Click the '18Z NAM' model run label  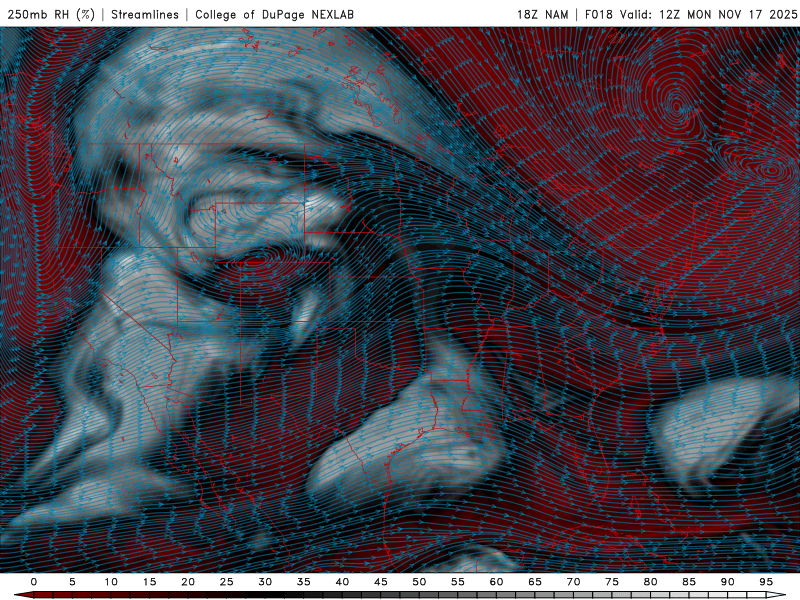click(x=543, y=14)
